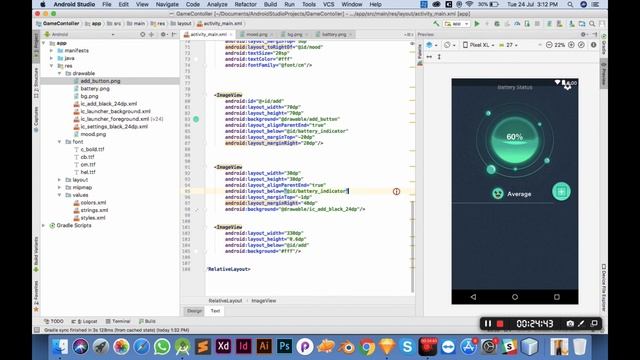Collapse the drawable folder
This screenshot has width=640, height=360.
click(x=60, y=73)
